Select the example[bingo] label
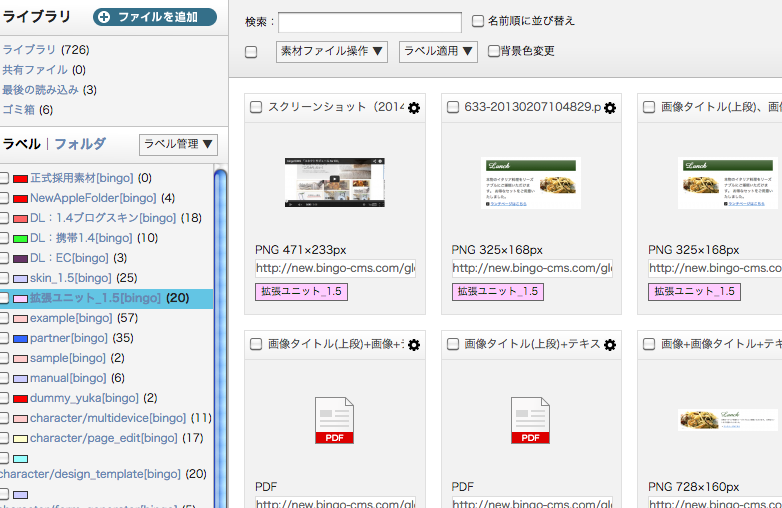Screen dimensions: 782x508 [x=71, y=318]
